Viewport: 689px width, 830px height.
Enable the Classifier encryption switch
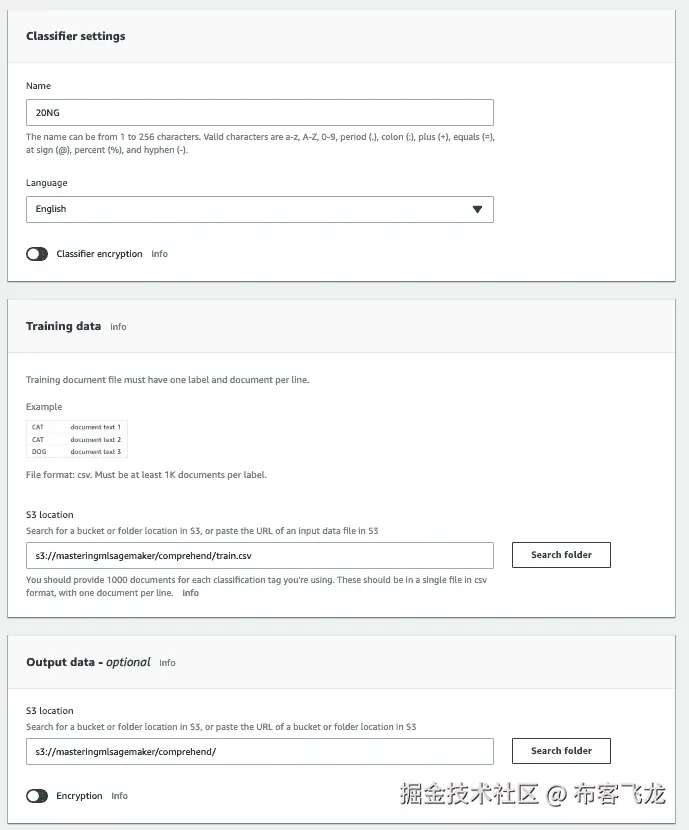37,254
